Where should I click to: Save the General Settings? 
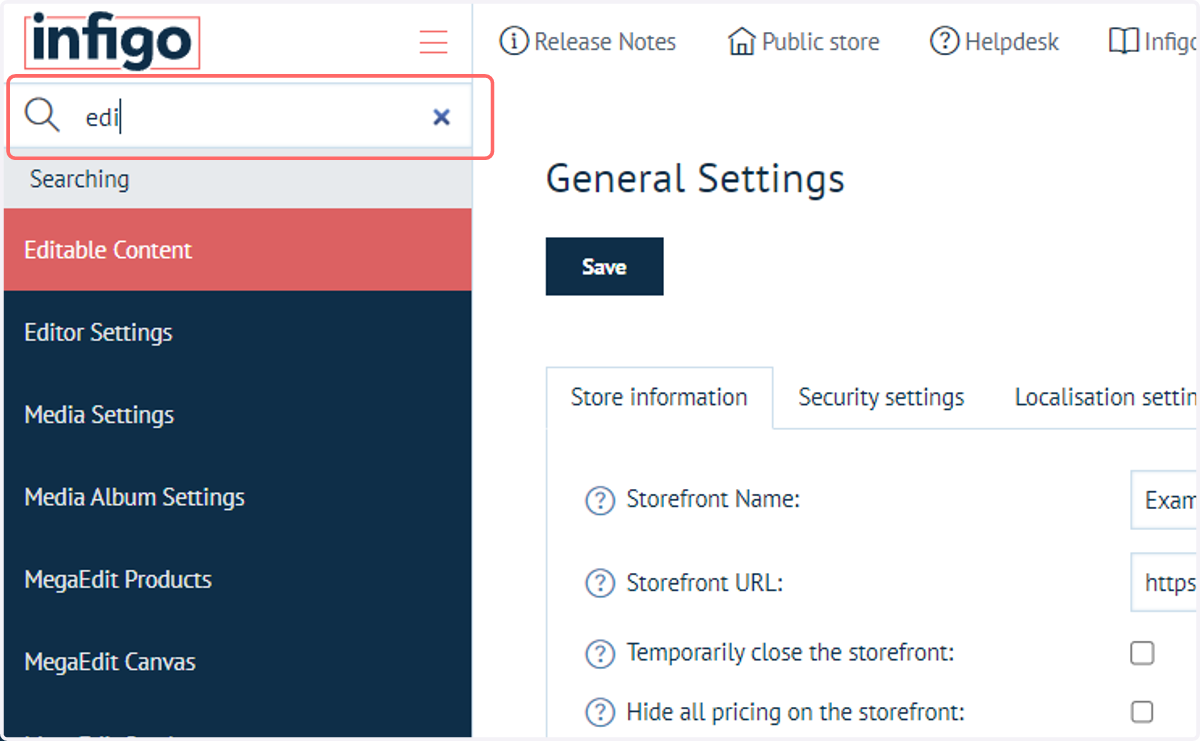[604, 266]
